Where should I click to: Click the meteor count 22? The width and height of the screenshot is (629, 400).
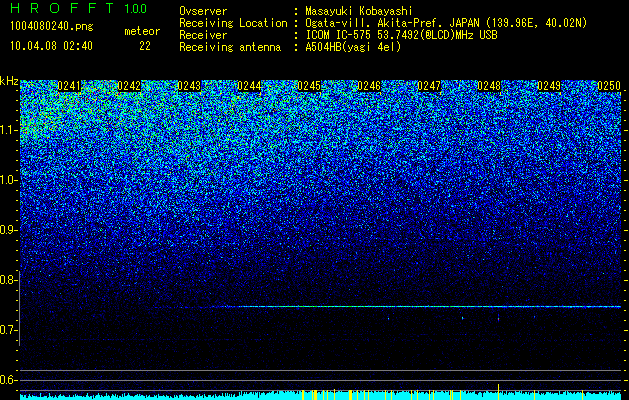click(145, 46)
